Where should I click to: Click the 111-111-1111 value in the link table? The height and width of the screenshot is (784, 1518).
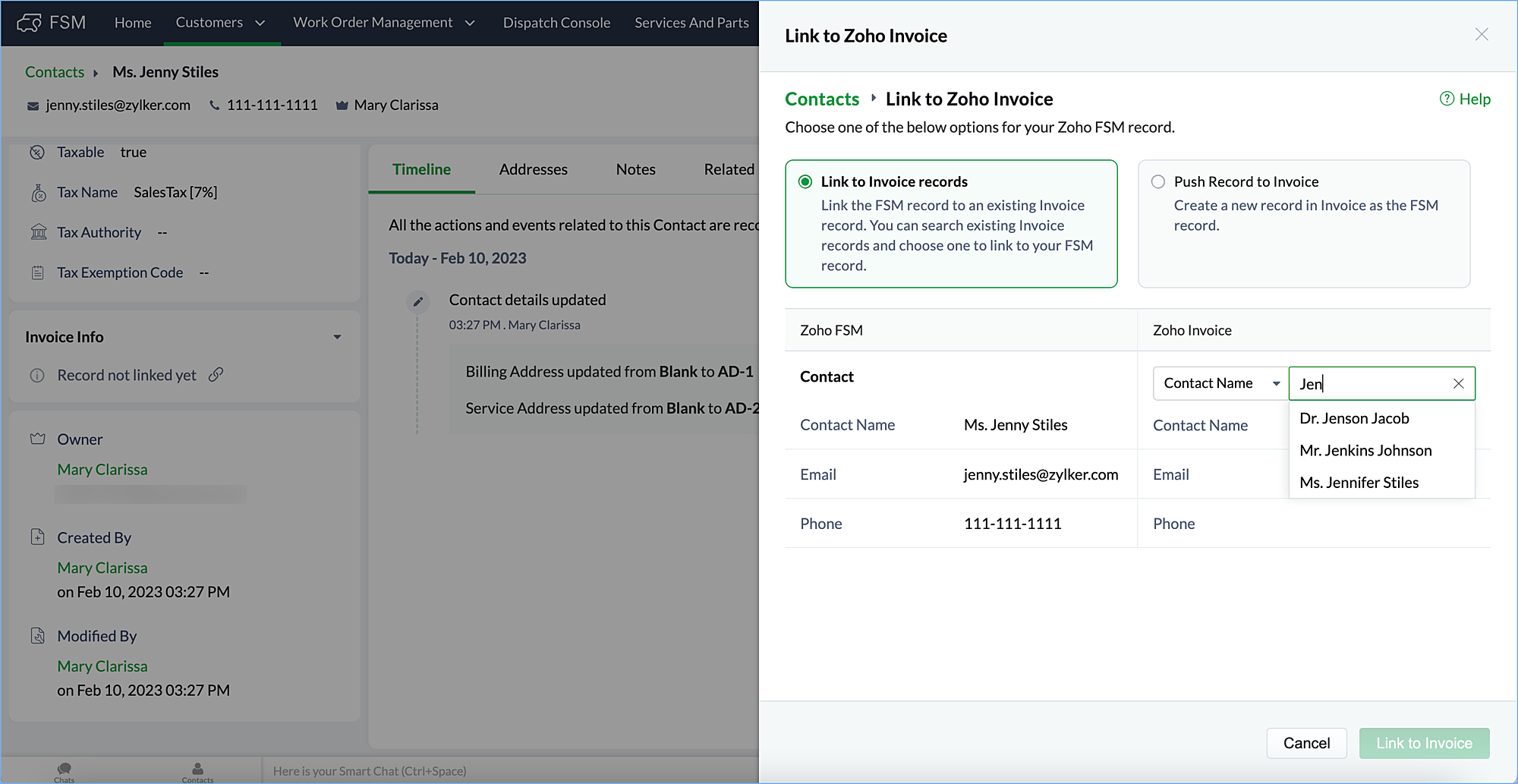pyautogui.click(x=1013, y=524)
